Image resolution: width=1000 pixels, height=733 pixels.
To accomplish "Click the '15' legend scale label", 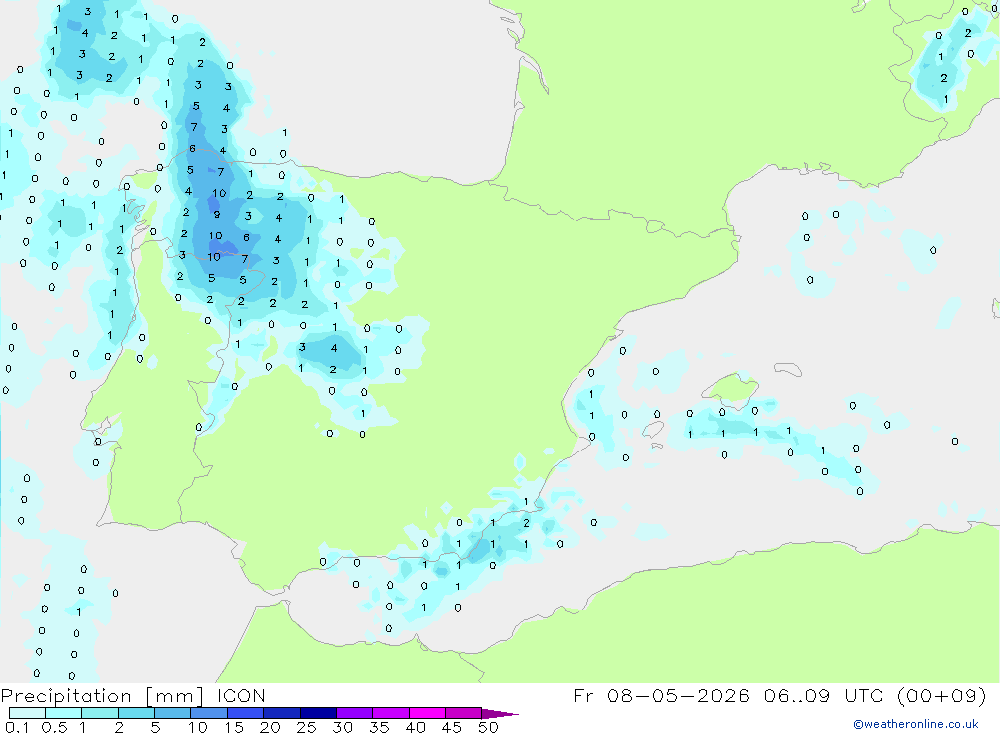I will click(x=234, y=727).
